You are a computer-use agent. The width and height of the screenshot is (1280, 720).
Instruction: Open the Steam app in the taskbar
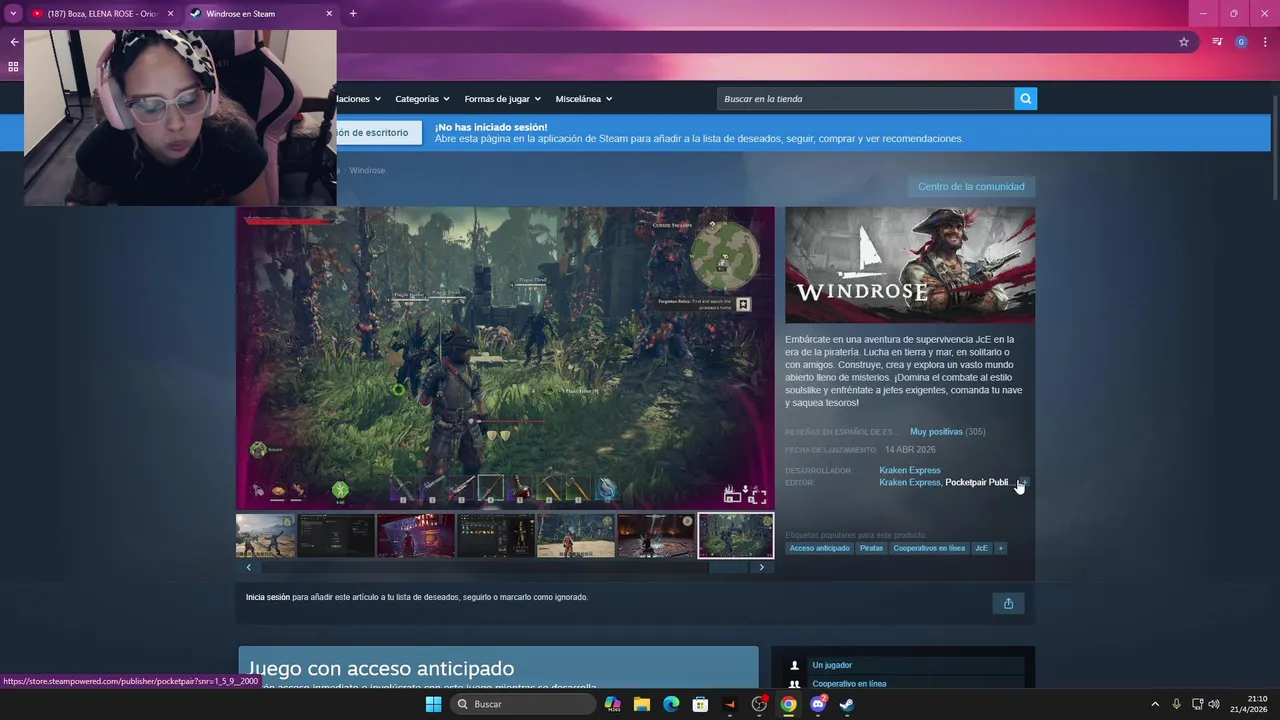[847, 704]
